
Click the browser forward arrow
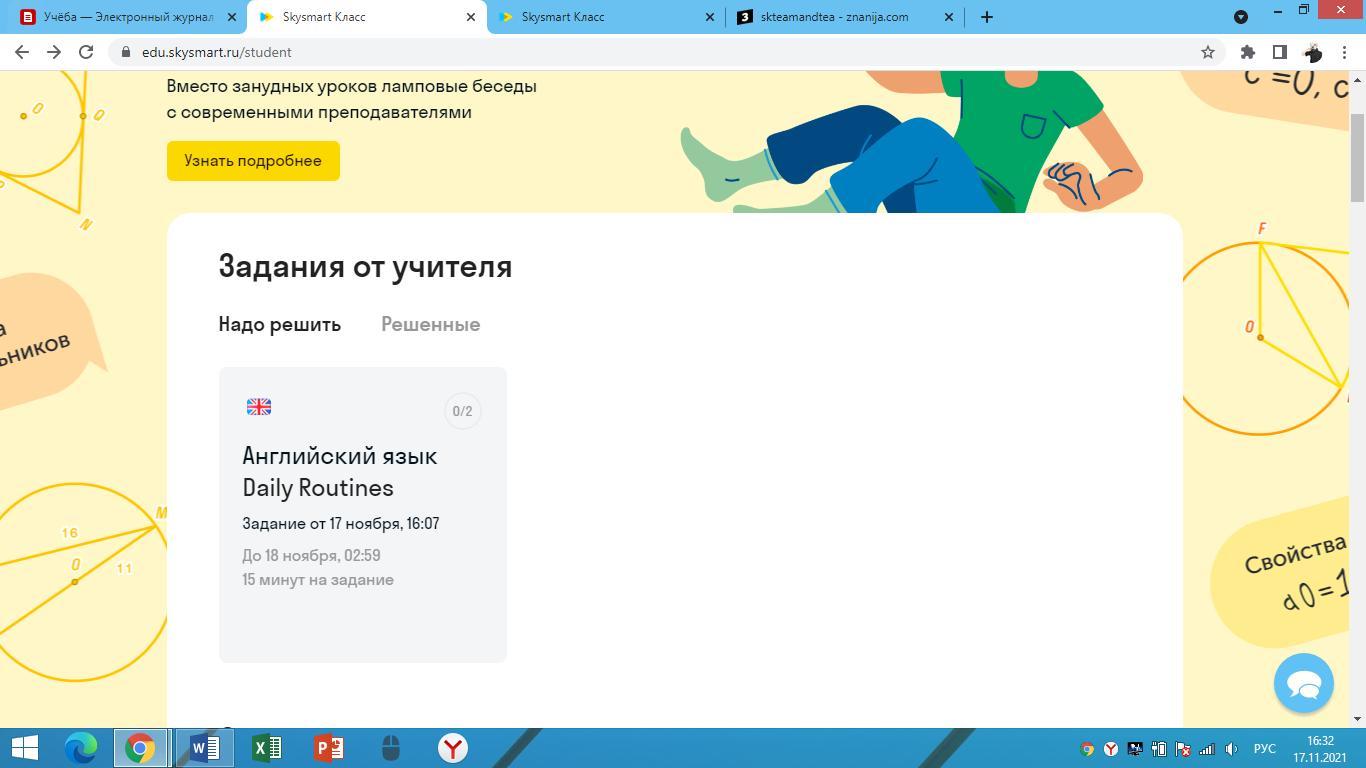pos(54,52)
